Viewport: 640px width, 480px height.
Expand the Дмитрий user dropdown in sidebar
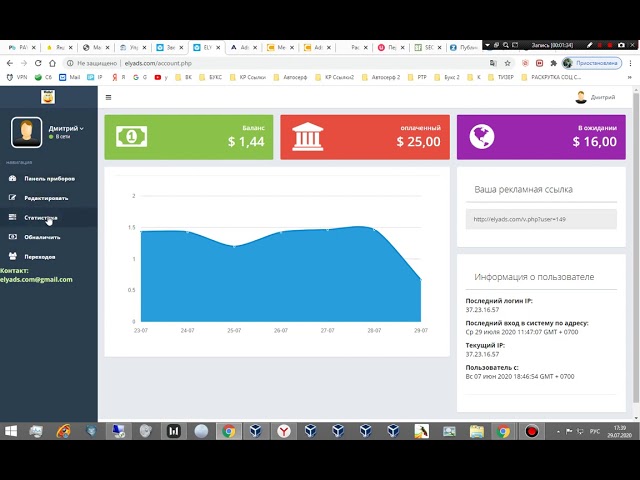pyautogui.click(x=66, y=128)
